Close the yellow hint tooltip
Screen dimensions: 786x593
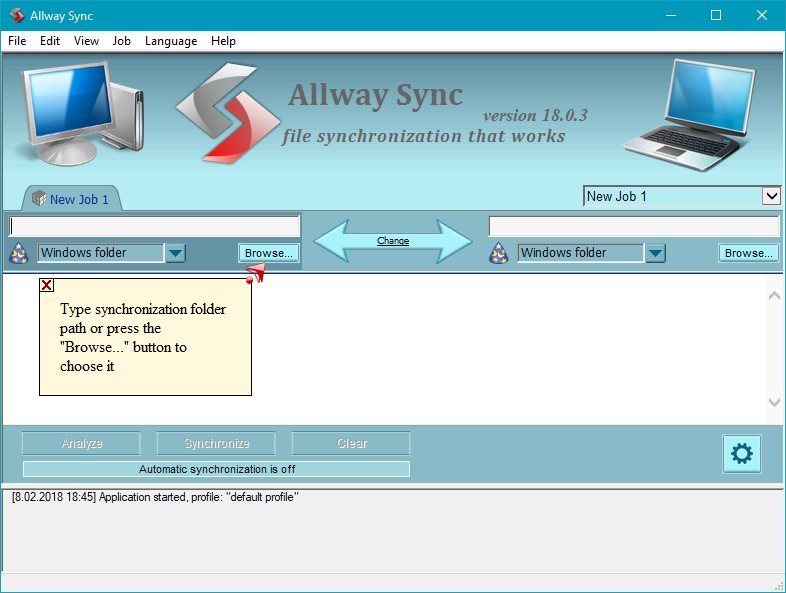pos(47,285)
